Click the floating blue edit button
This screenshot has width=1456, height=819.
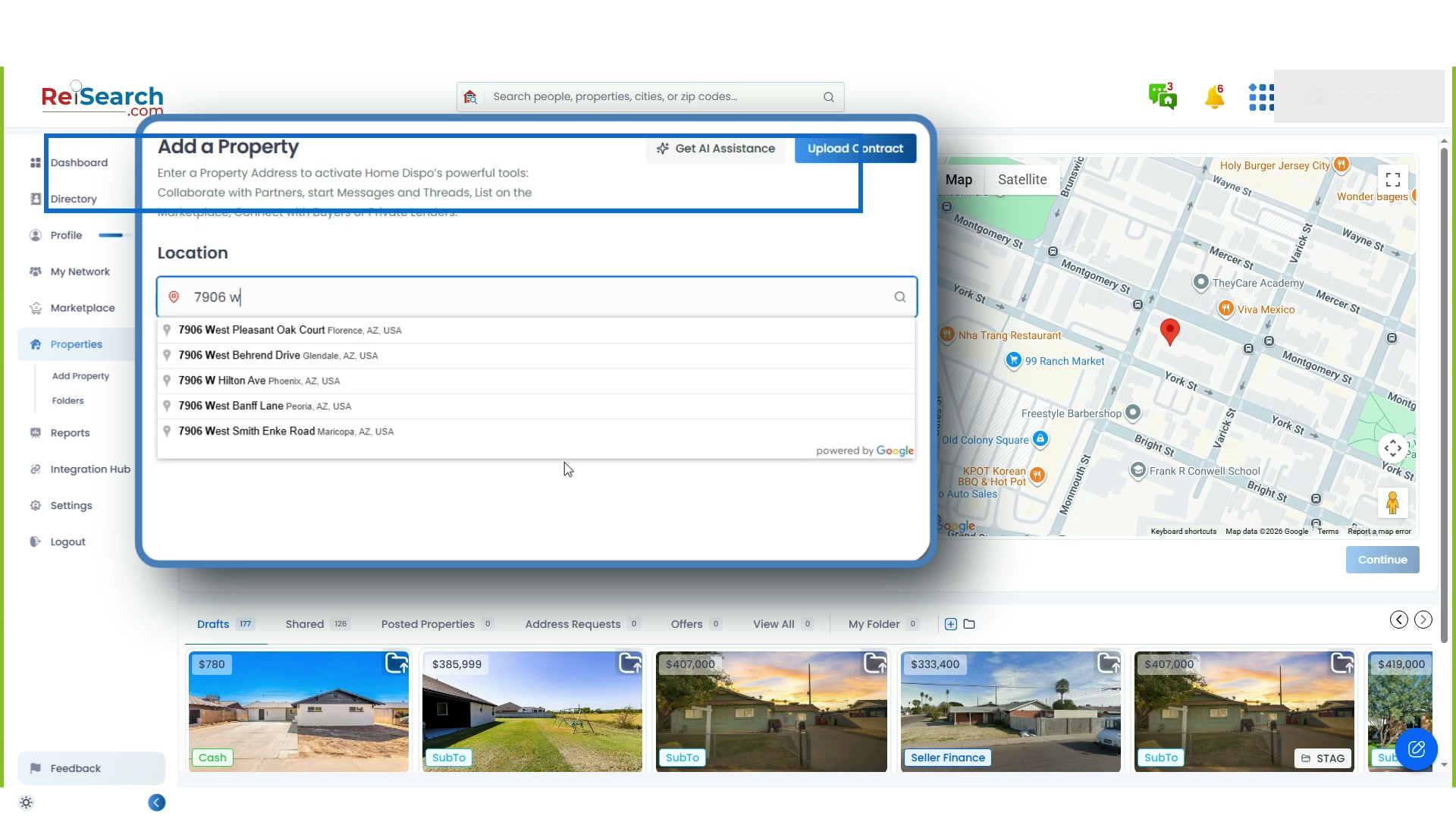point(1416,749)
